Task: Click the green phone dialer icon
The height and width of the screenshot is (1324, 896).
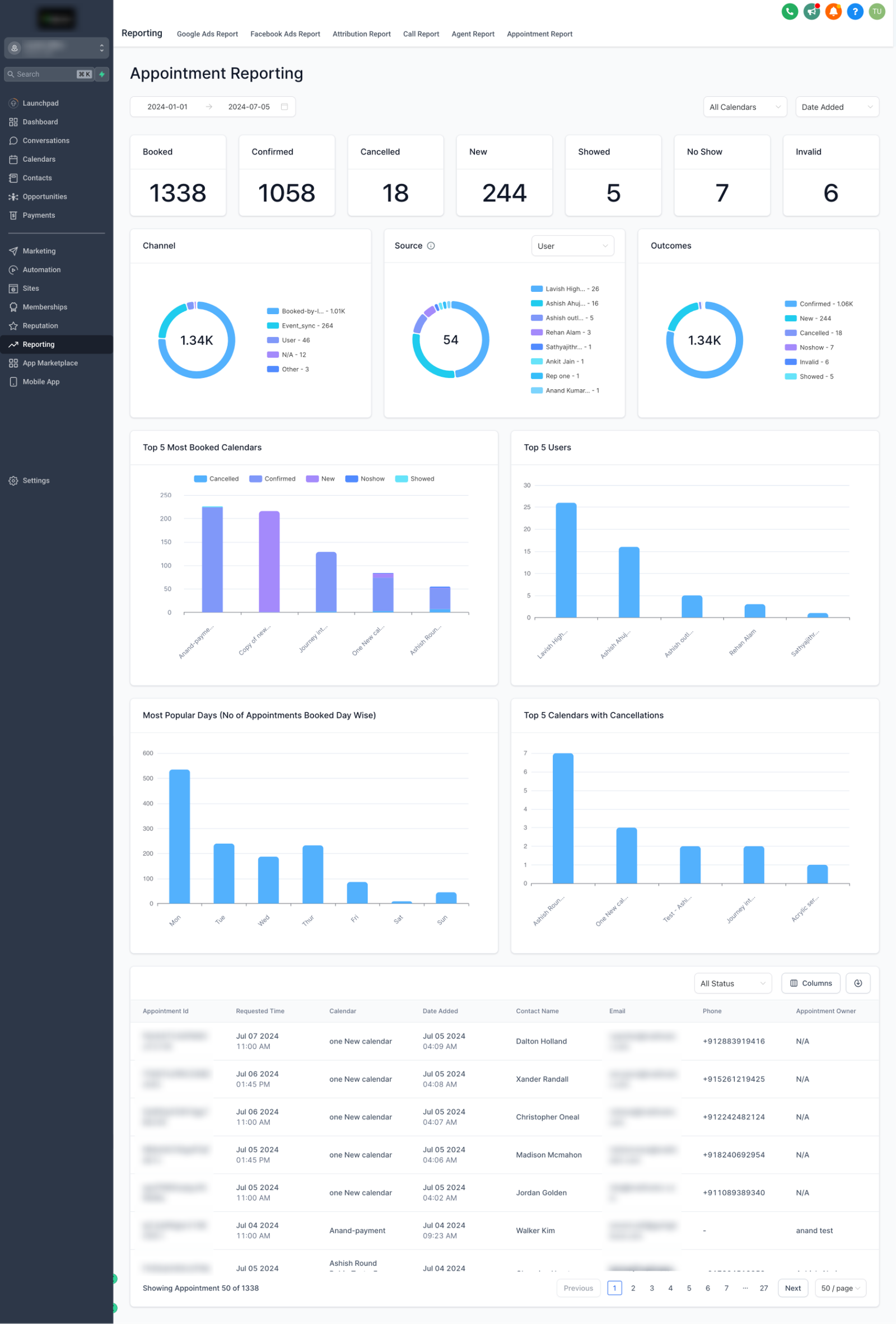Action: [x=790, y=11]
